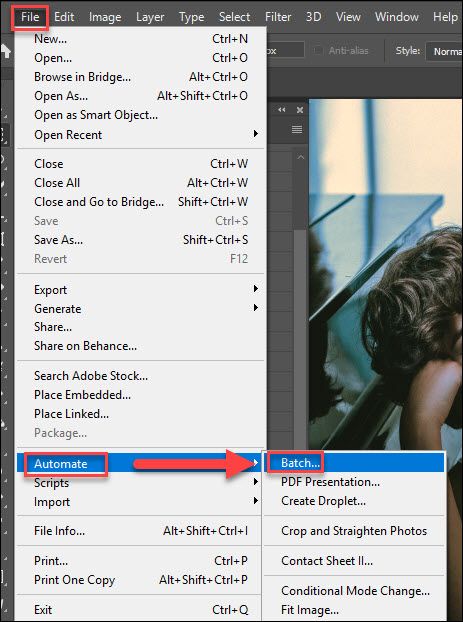Open the panel hamburger menu
This screenshot has height=622, width=463.
[297, 129]
